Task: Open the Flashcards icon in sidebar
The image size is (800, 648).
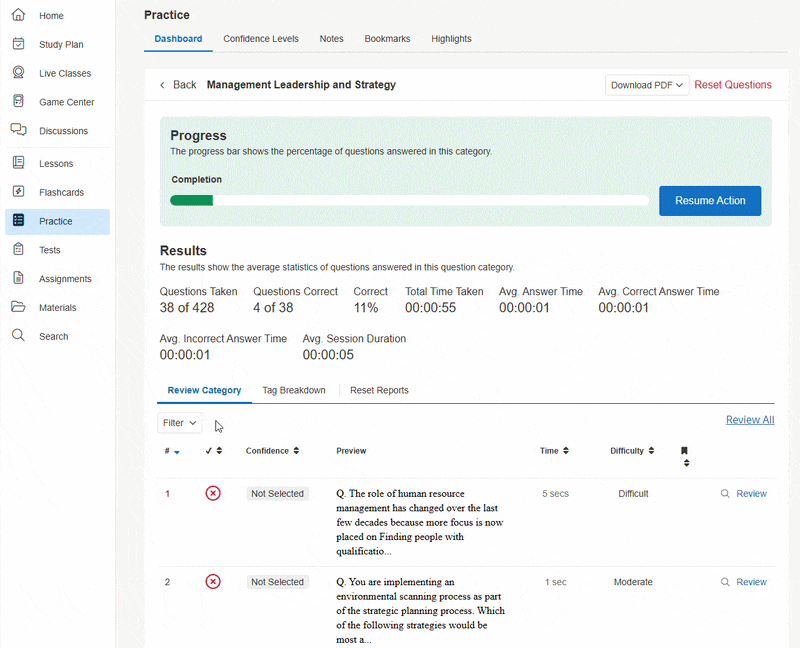Action: click(18, 192)
